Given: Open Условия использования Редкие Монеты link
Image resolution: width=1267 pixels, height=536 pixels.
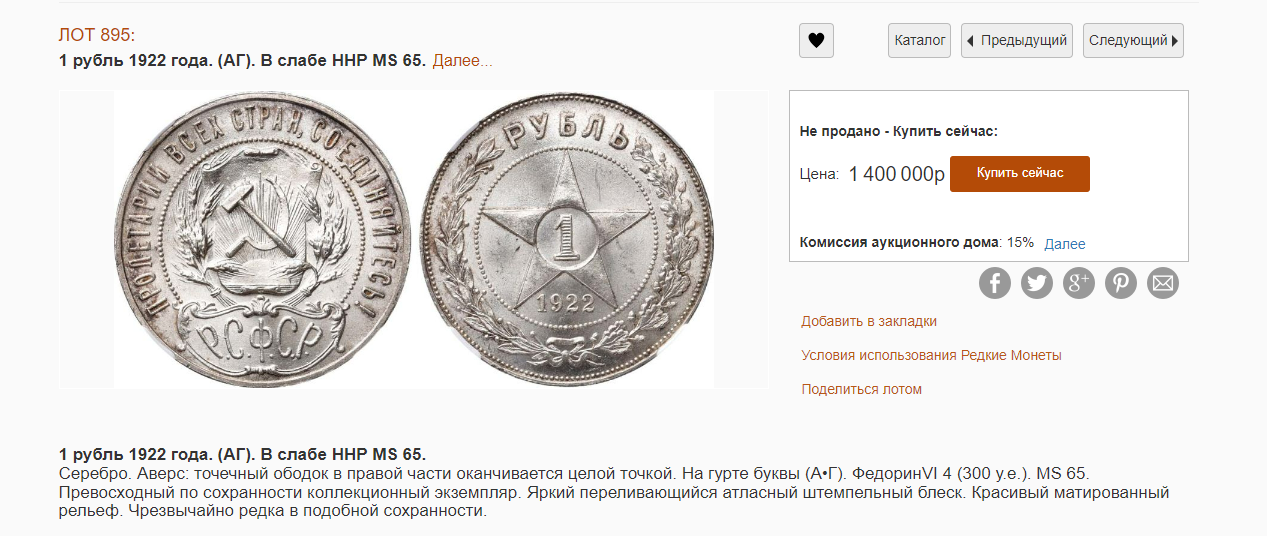Looking at the screenshot, I should point(931,355).
